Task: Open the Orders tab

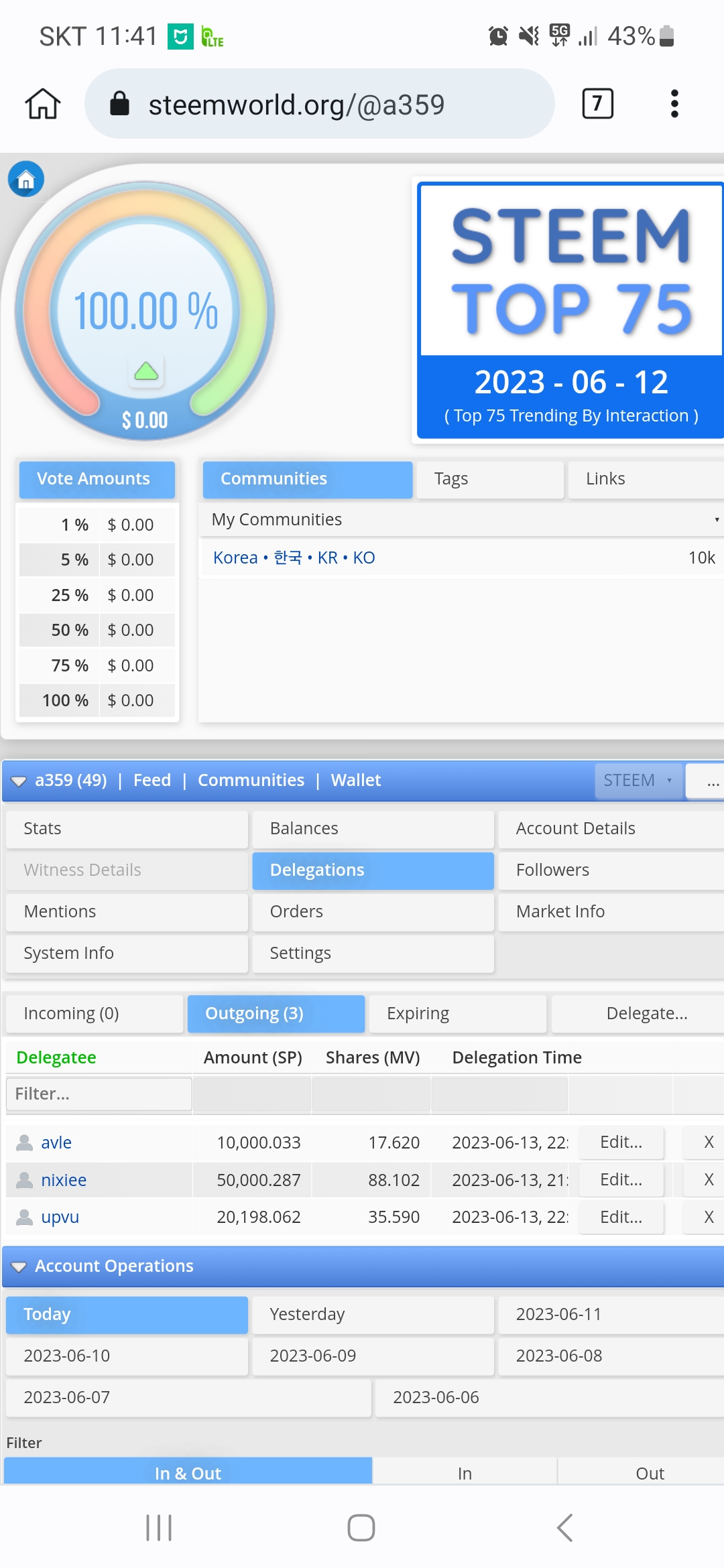Action: click(x=373, y=912)
